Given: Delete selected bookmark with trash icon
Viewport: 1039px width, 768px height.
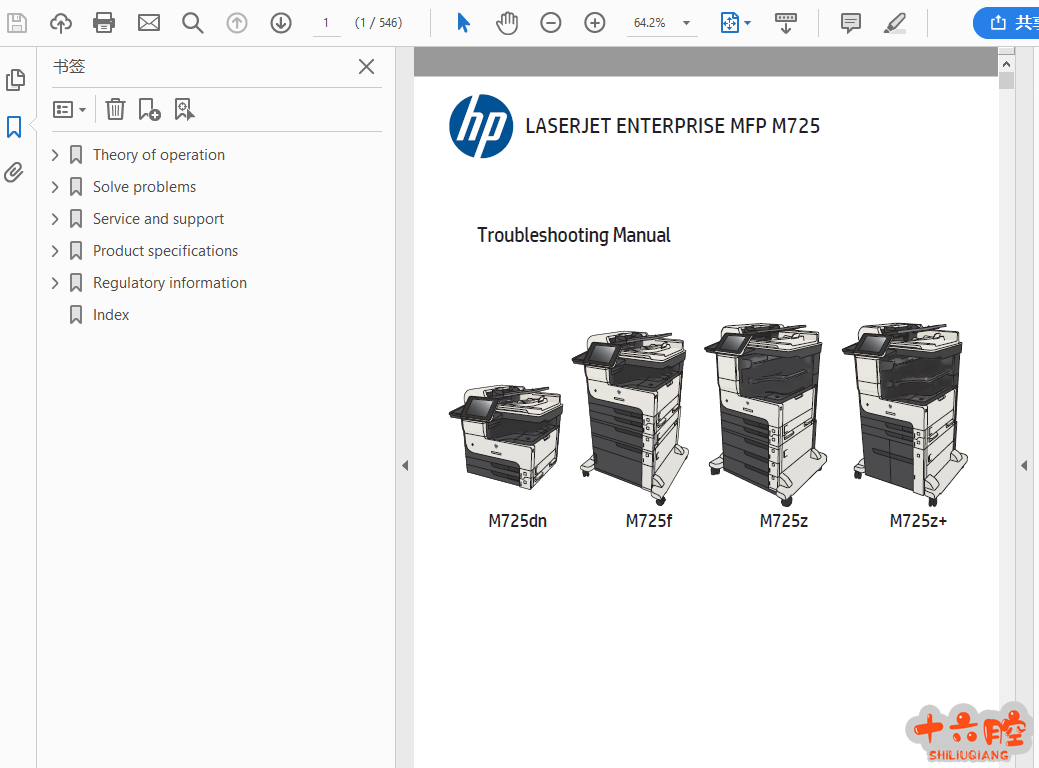Looking at the screenshot, I should [116, 109].
